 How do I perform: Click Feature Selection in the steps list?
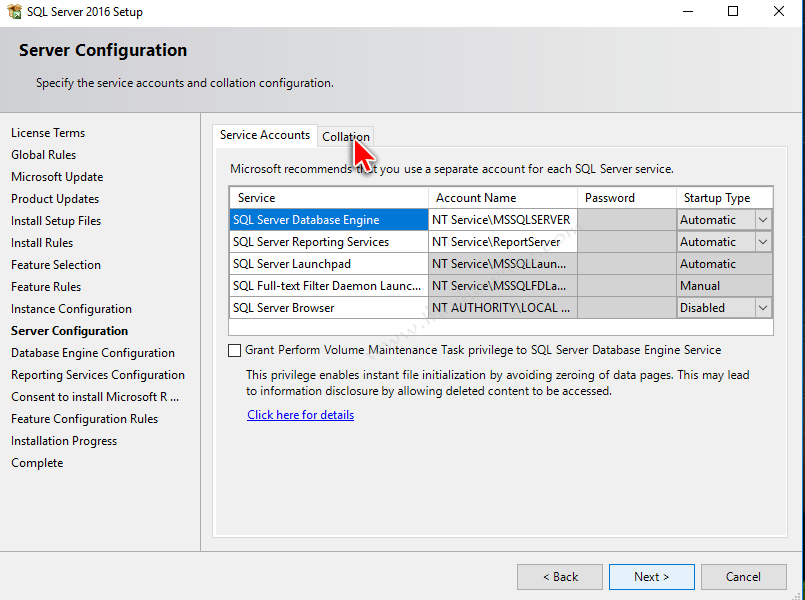56,265
